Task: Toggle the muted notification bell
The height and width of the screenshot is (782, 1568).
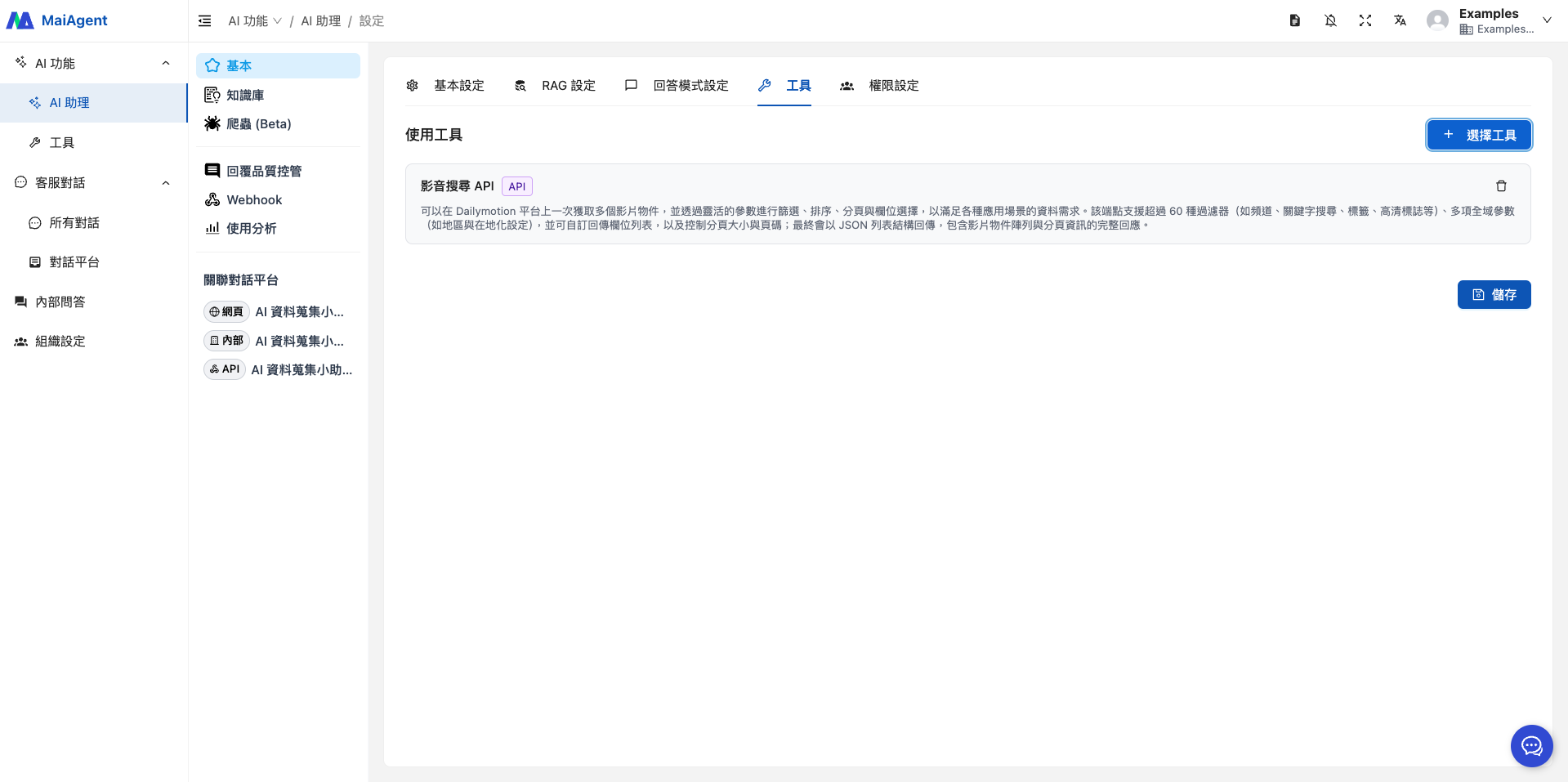Action: 1330,20
